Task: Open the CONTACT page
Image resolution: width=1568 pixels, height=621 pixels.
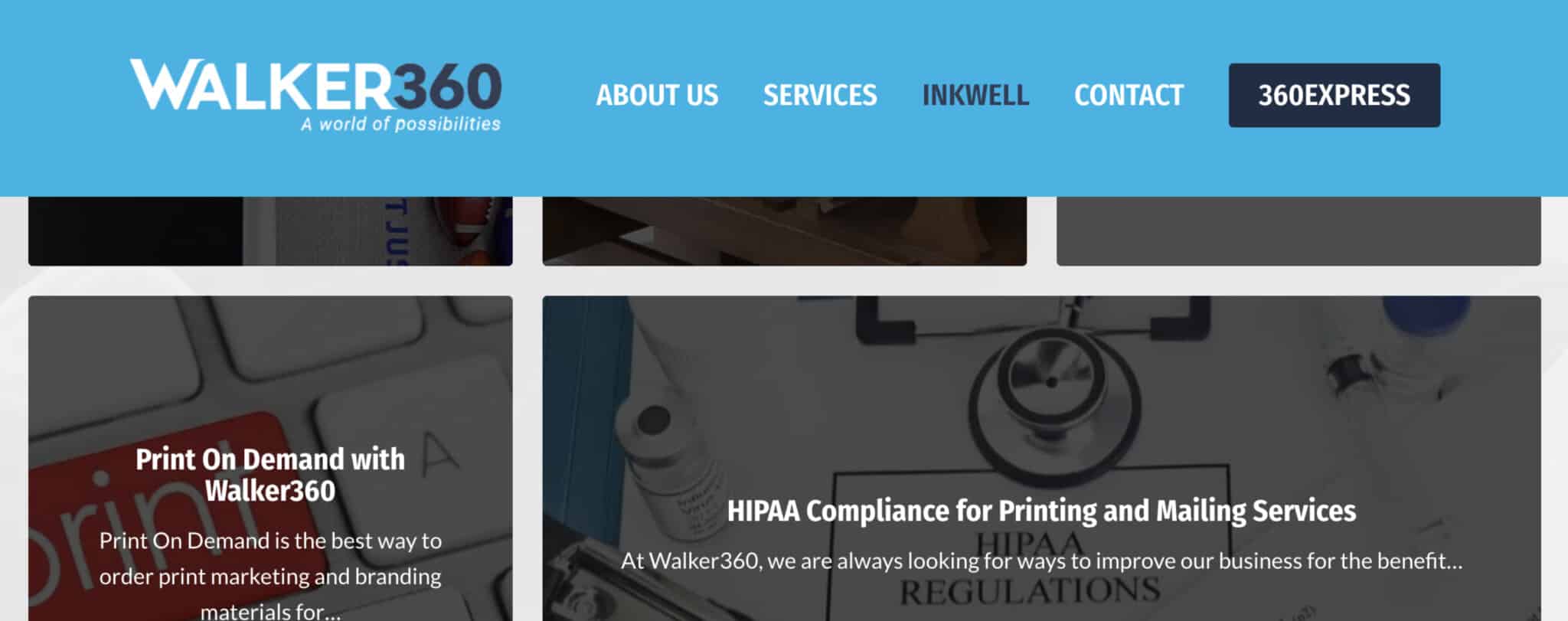Action: (x=1129, y=96)
